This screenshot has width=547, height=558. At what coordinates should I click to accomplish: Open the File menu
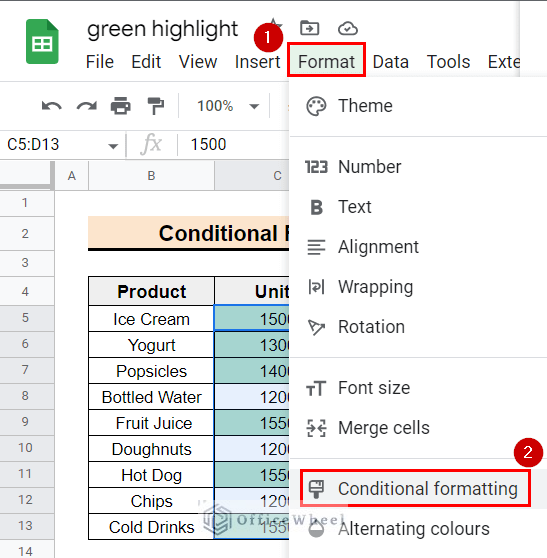100,62
